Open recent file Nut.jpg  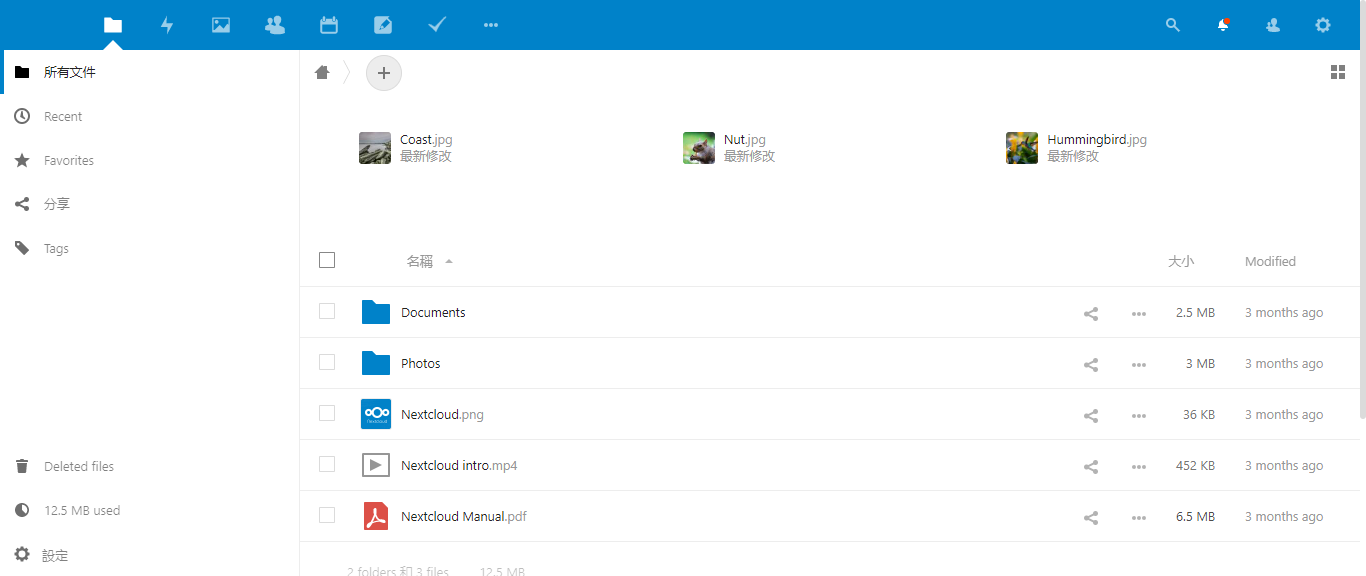click(745, 140)
